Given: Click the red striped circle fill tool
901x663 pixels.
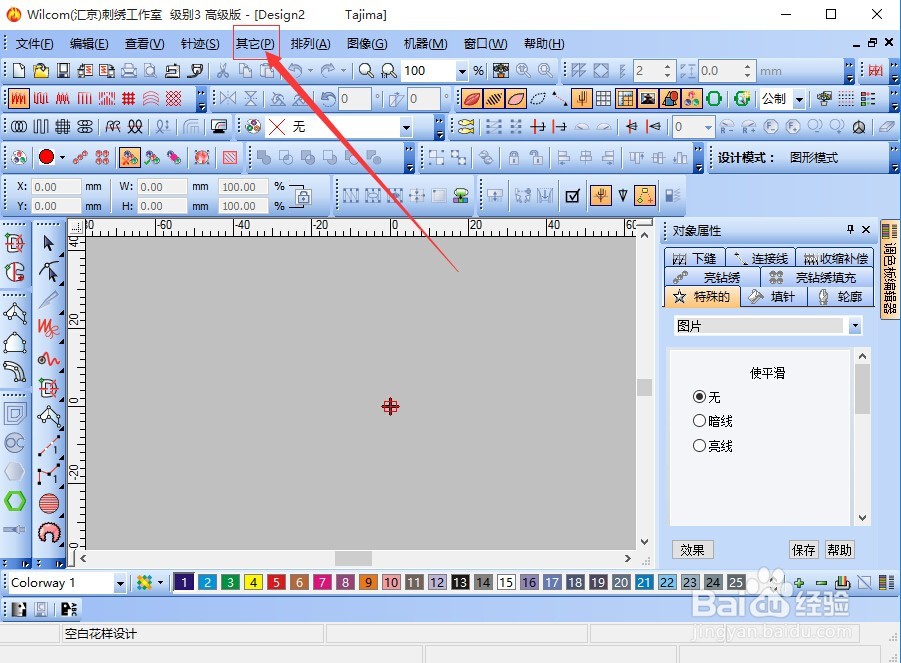Looking at the screenshot, I should click(x=49, y=504).
